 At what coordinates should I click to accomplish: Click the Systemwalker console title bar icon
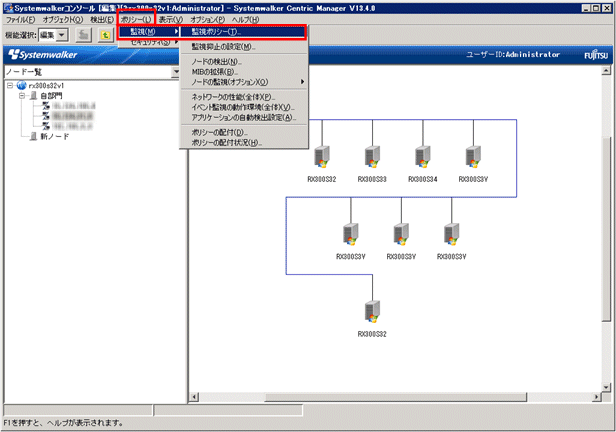point(8,8)
